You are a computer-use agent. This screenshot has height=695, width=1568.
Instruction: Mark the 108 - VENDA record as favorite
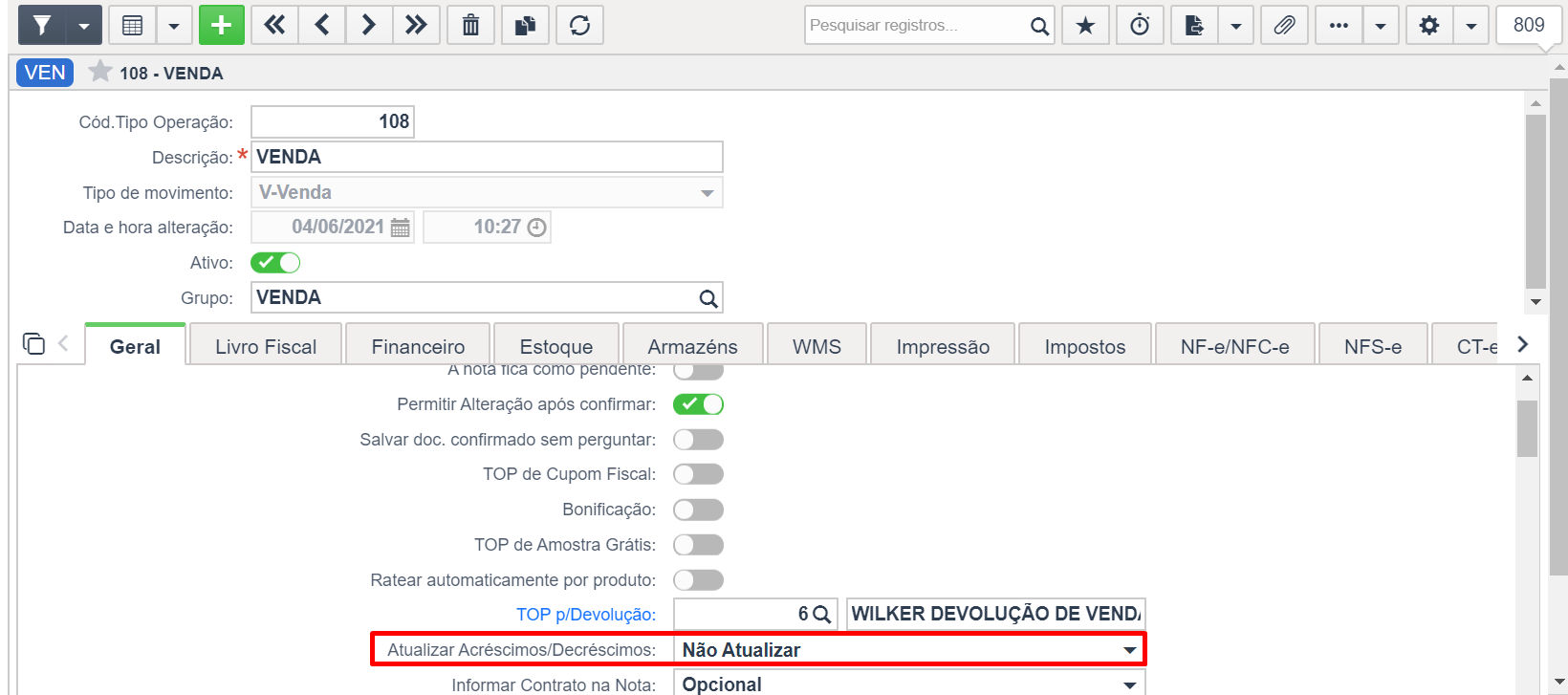[x=100, y=72]
